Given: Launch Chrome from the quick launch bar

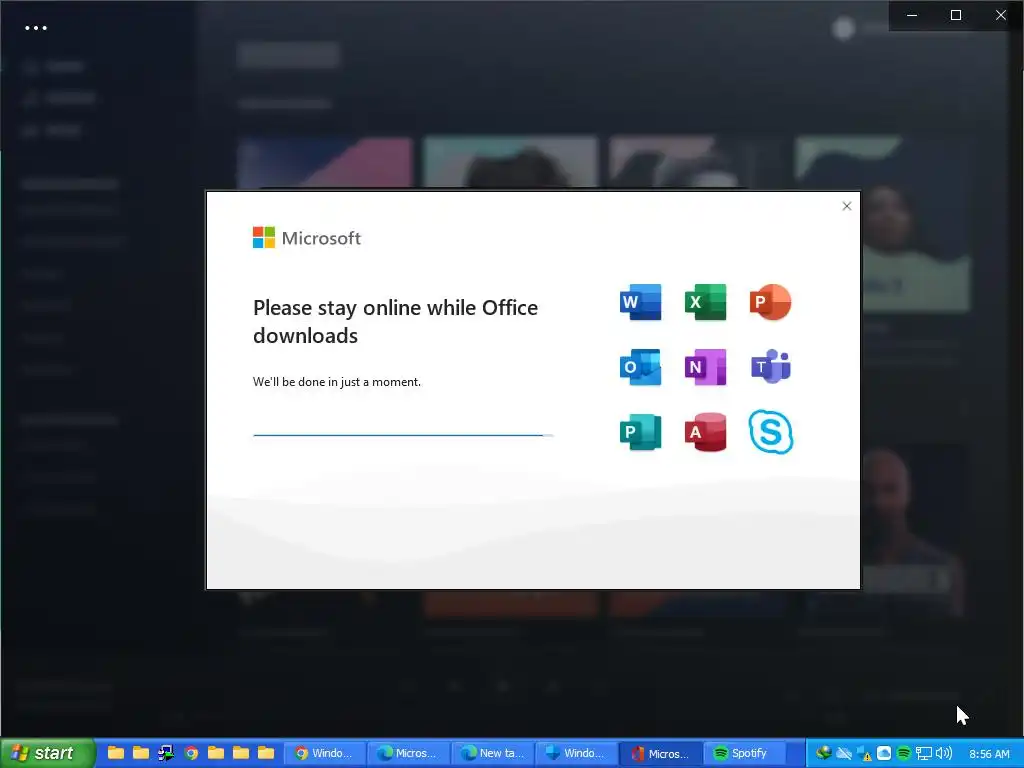Looking at the screenshot, I should (191, 753).
